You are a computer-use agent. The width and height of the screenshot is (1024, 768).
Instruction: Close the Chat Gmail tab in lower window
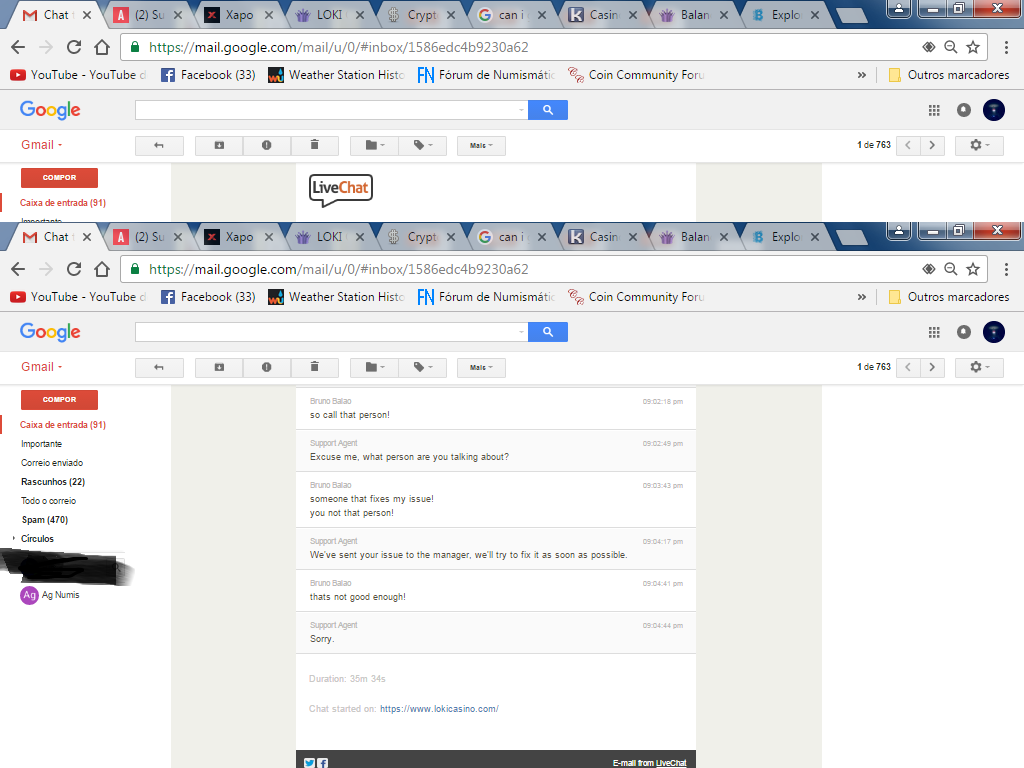tap(87, 237)
